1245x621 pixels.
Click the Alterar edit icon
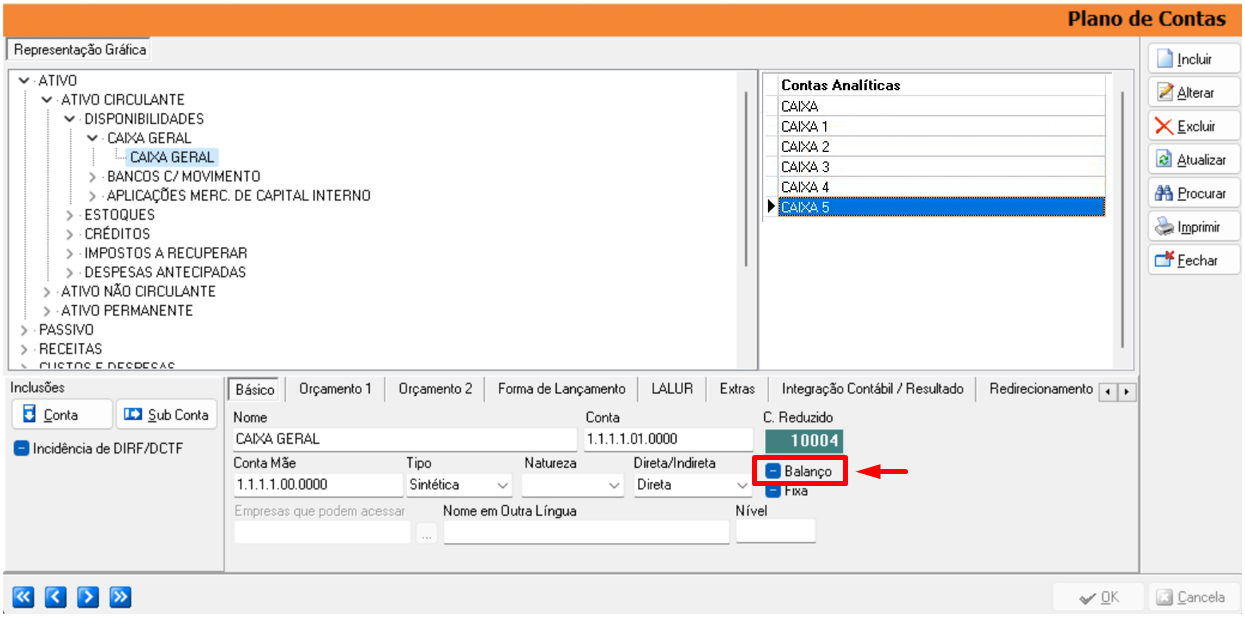point(1164,93)
